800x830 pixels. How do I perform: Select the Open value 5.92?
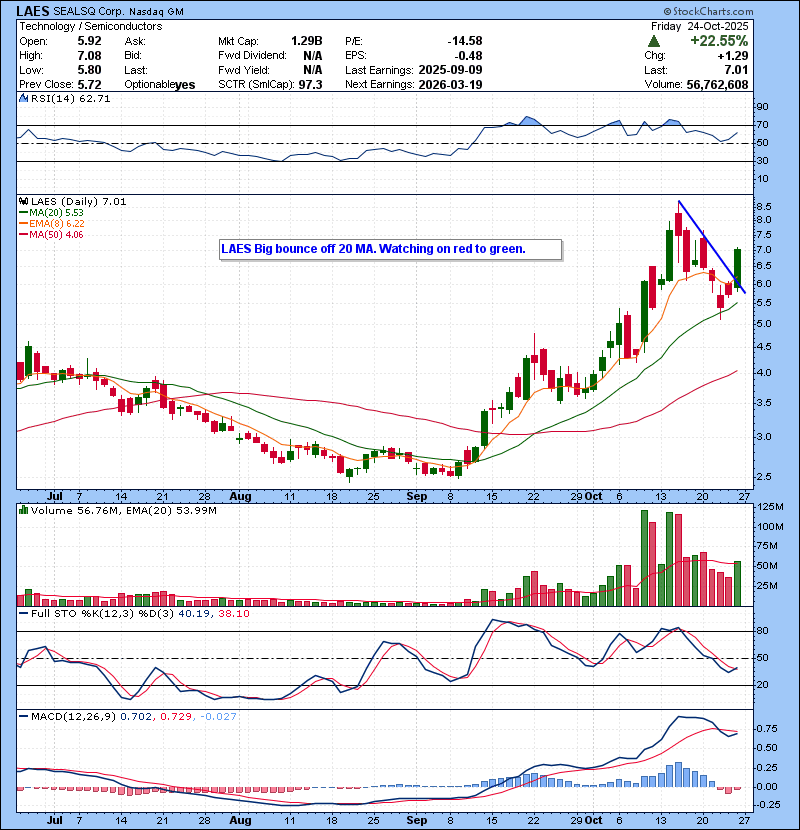pyautogui.click(x=89, y=41)
